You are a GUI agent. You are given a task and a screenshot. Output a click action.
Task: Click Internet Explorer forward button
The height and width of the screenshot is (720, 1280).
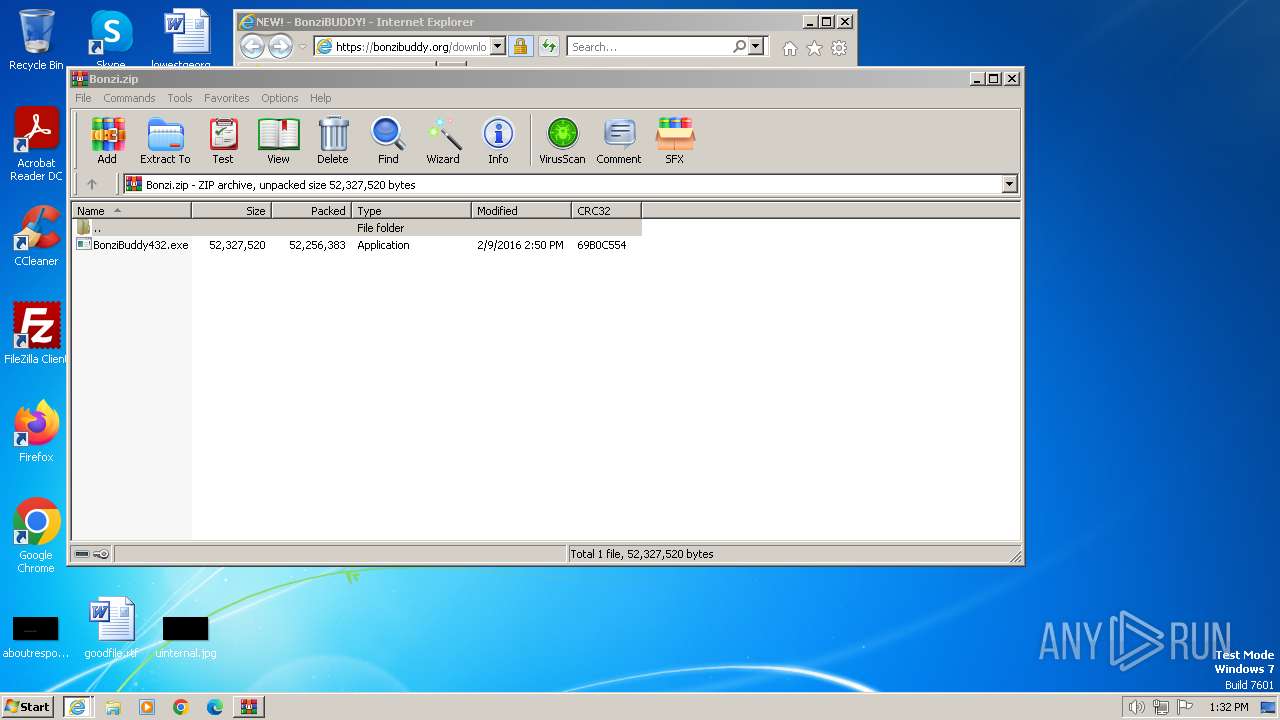pos(280,46)
